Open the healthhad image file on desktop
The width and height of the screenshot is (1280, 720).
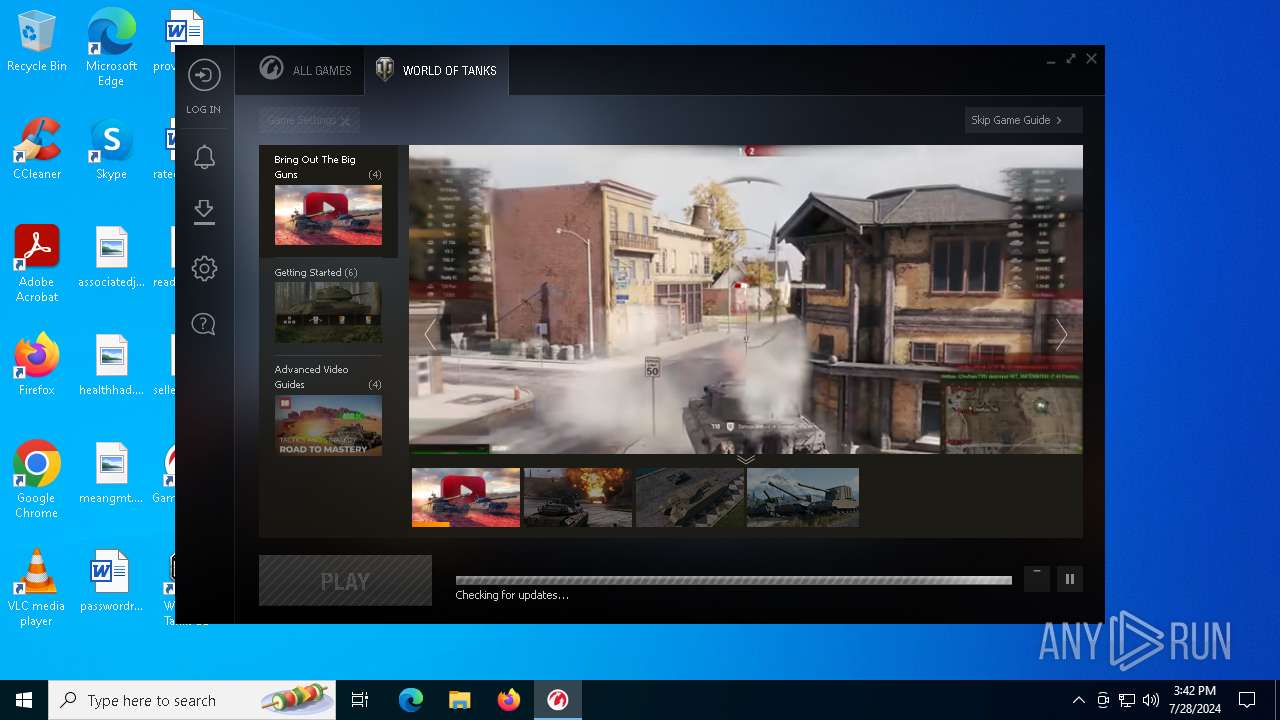pyautogui.click(x=111, y=365)
